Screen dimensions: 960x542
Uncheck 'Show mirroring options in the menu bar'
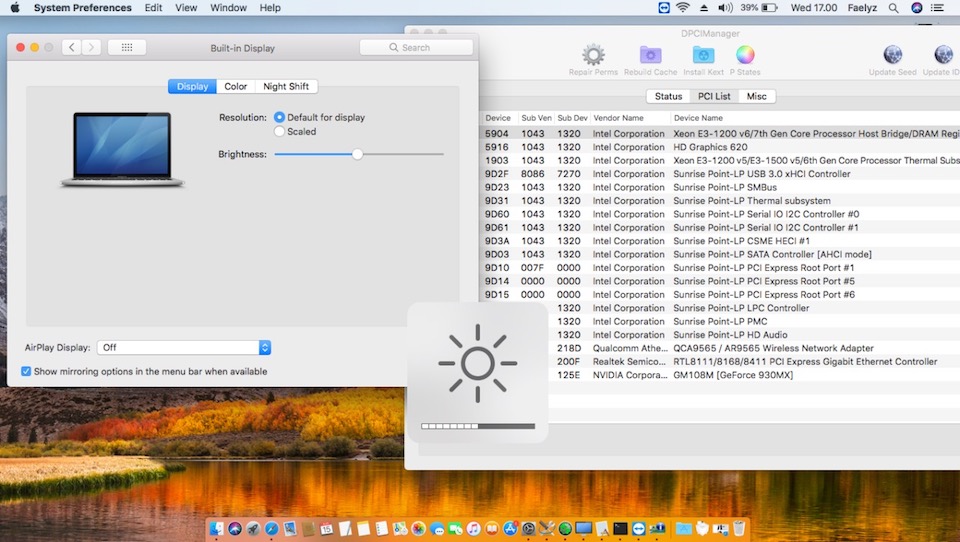click(x=26, y=371)
